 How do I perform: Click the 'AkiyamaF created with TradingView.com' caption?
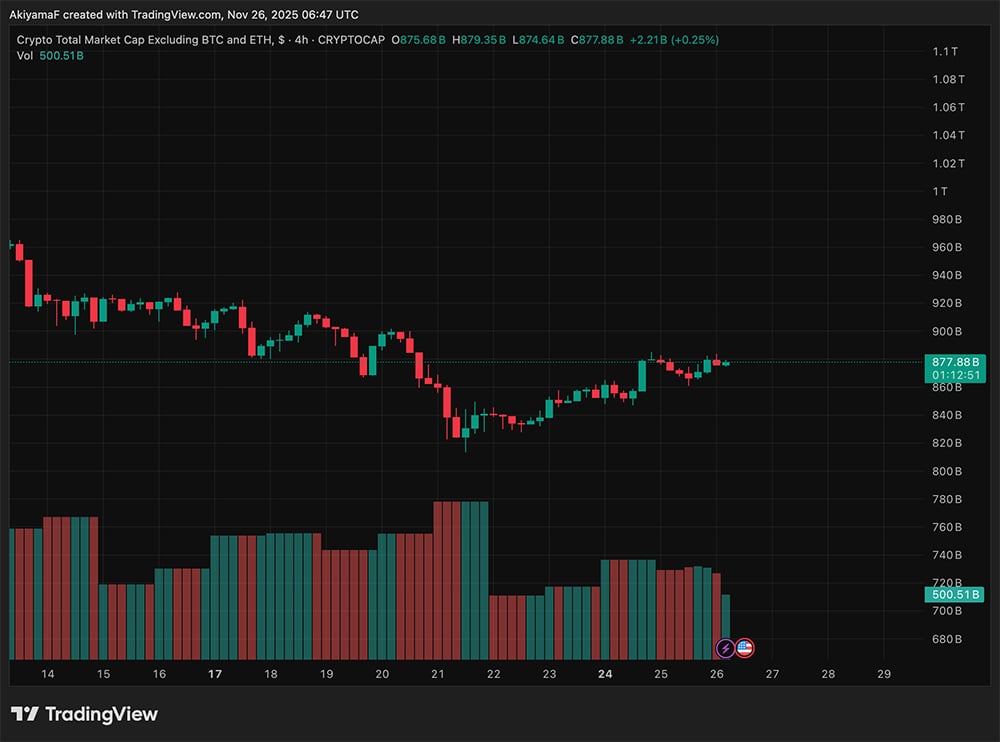tap(184, 15)
